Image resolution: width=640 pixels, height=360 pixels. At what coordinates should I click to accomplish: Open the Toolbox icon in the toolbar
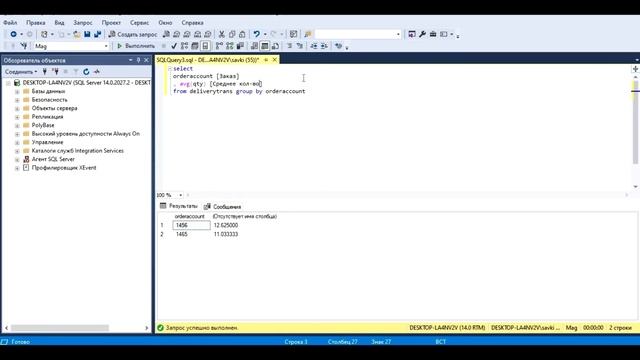[x=433, y=34]
